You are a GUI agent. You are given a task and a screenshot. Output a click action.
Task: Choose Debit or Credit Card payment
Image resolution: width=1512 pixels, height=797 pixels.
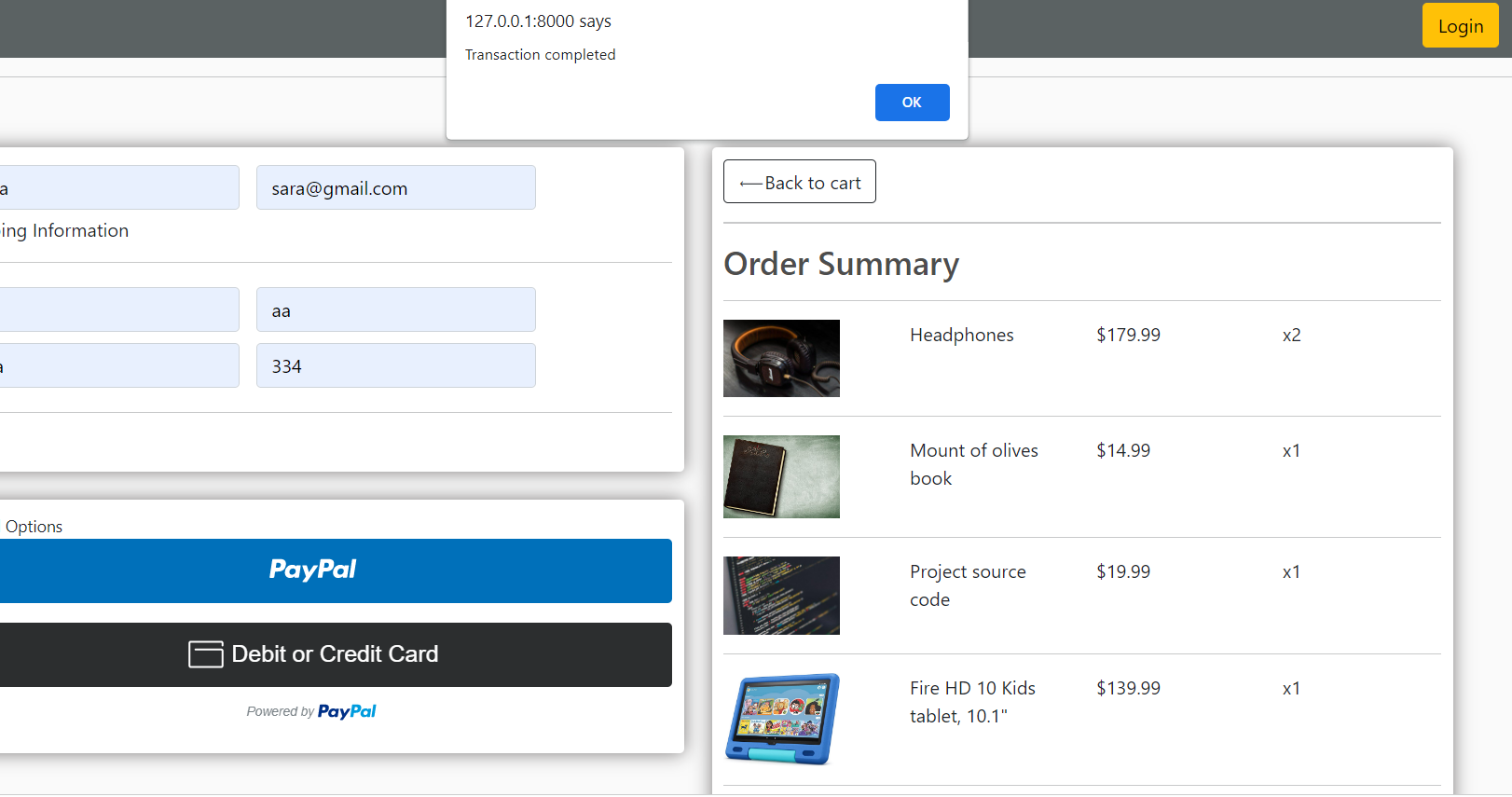pos(335,654)
